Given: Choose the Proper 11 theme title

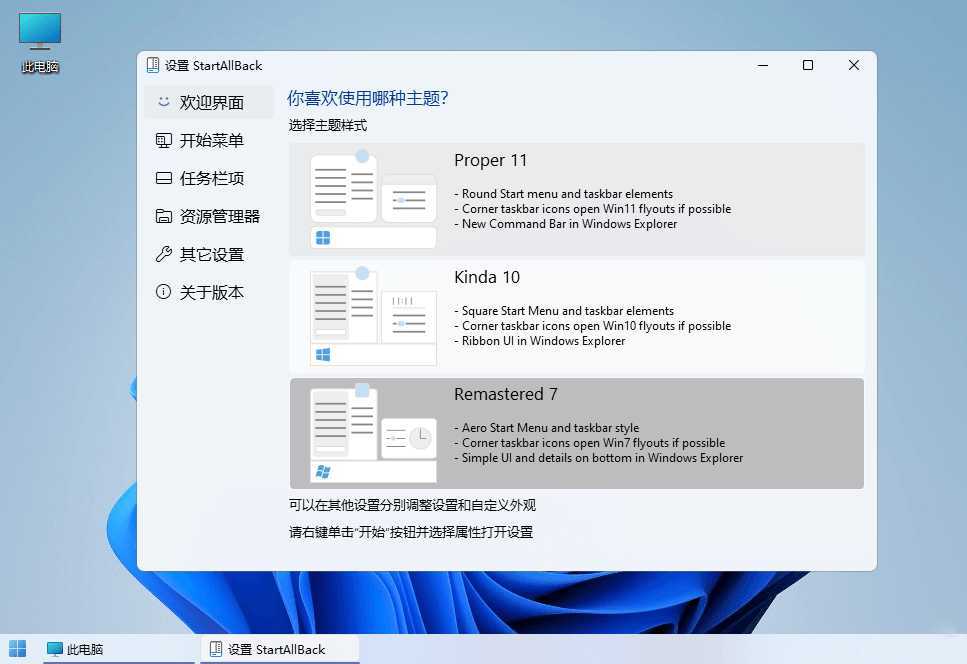Looking at the screenshot, I should 490,160.
